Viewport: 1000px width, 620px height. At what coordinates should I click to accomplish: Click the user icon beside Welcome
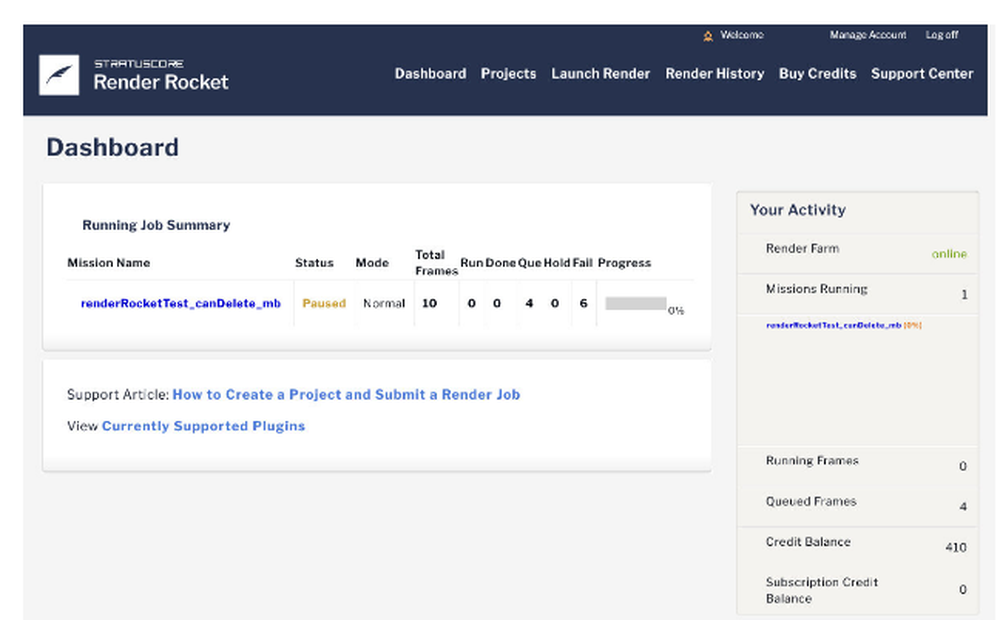[708, 36]
